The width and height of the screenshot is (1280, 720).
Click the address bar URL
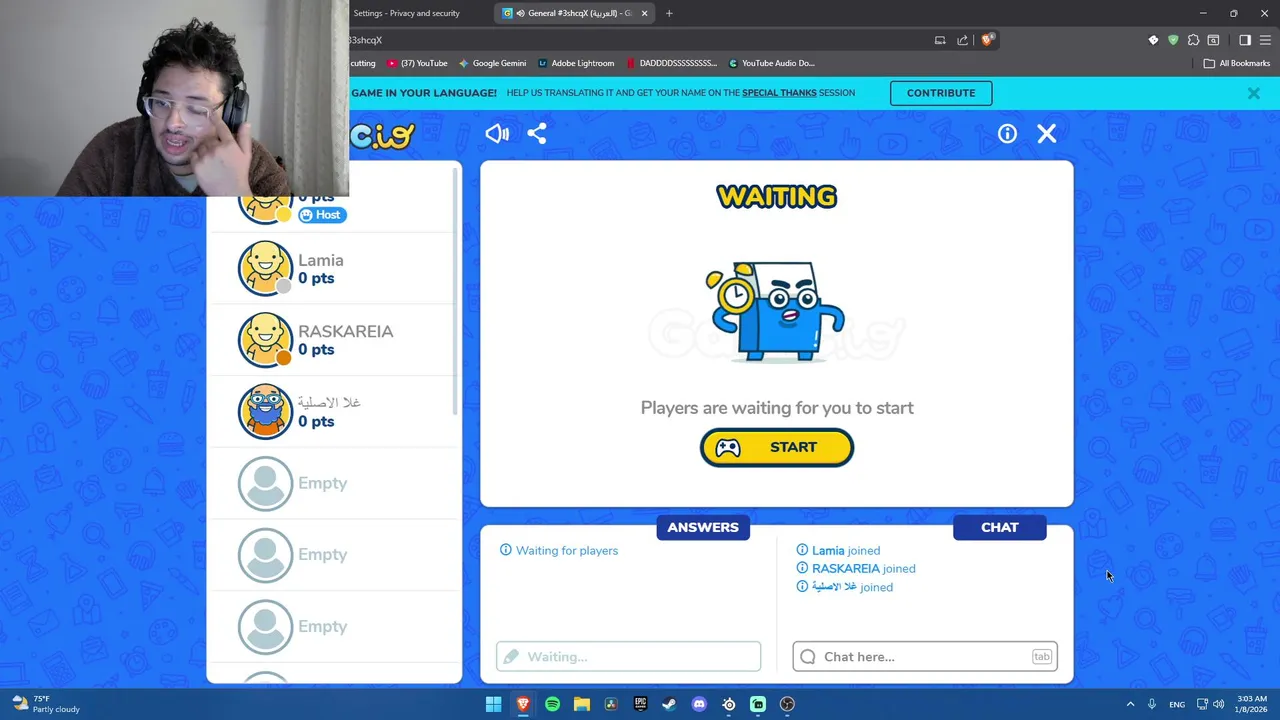366,40
